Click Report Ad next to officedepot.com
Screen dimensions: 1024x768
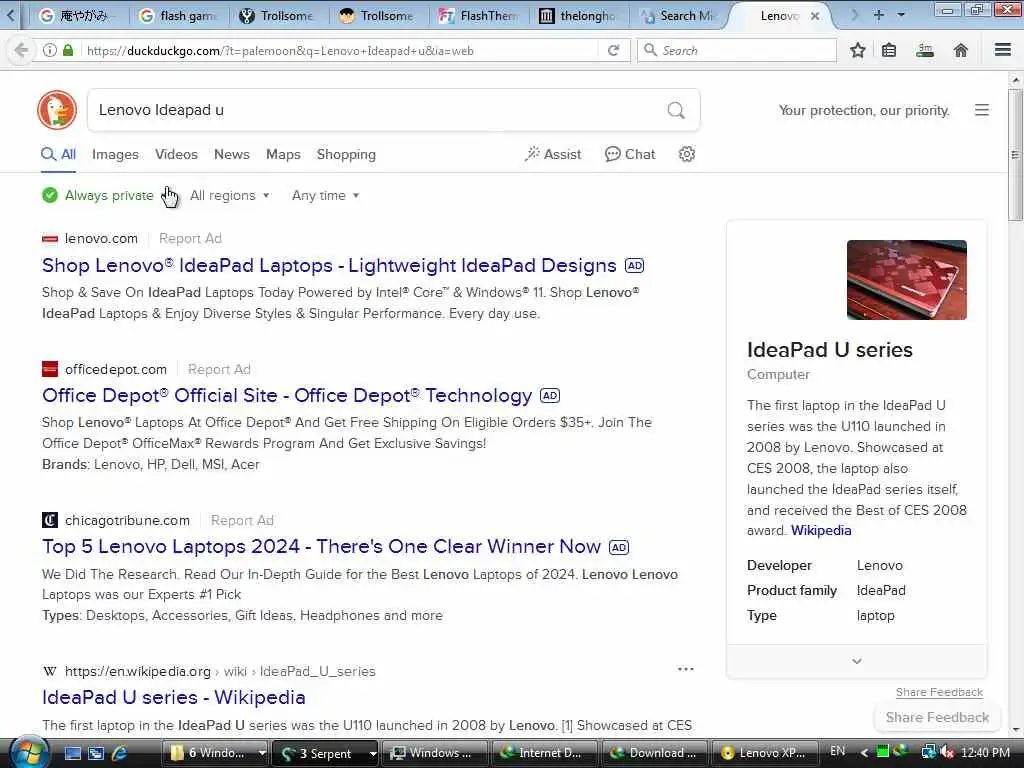[219, 369]
